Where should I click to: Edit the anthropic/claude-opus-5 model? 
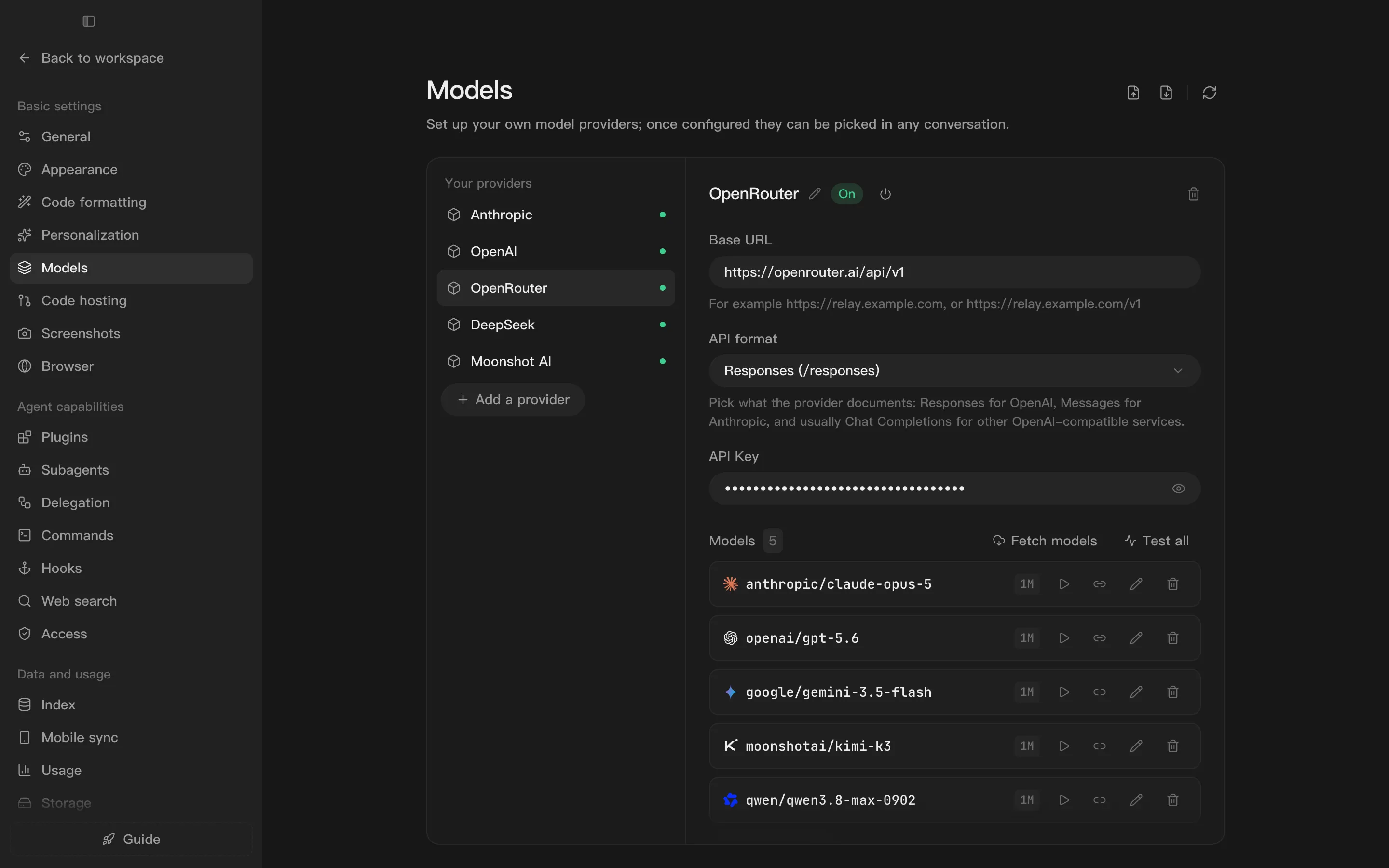click(x=1136, y=584)
